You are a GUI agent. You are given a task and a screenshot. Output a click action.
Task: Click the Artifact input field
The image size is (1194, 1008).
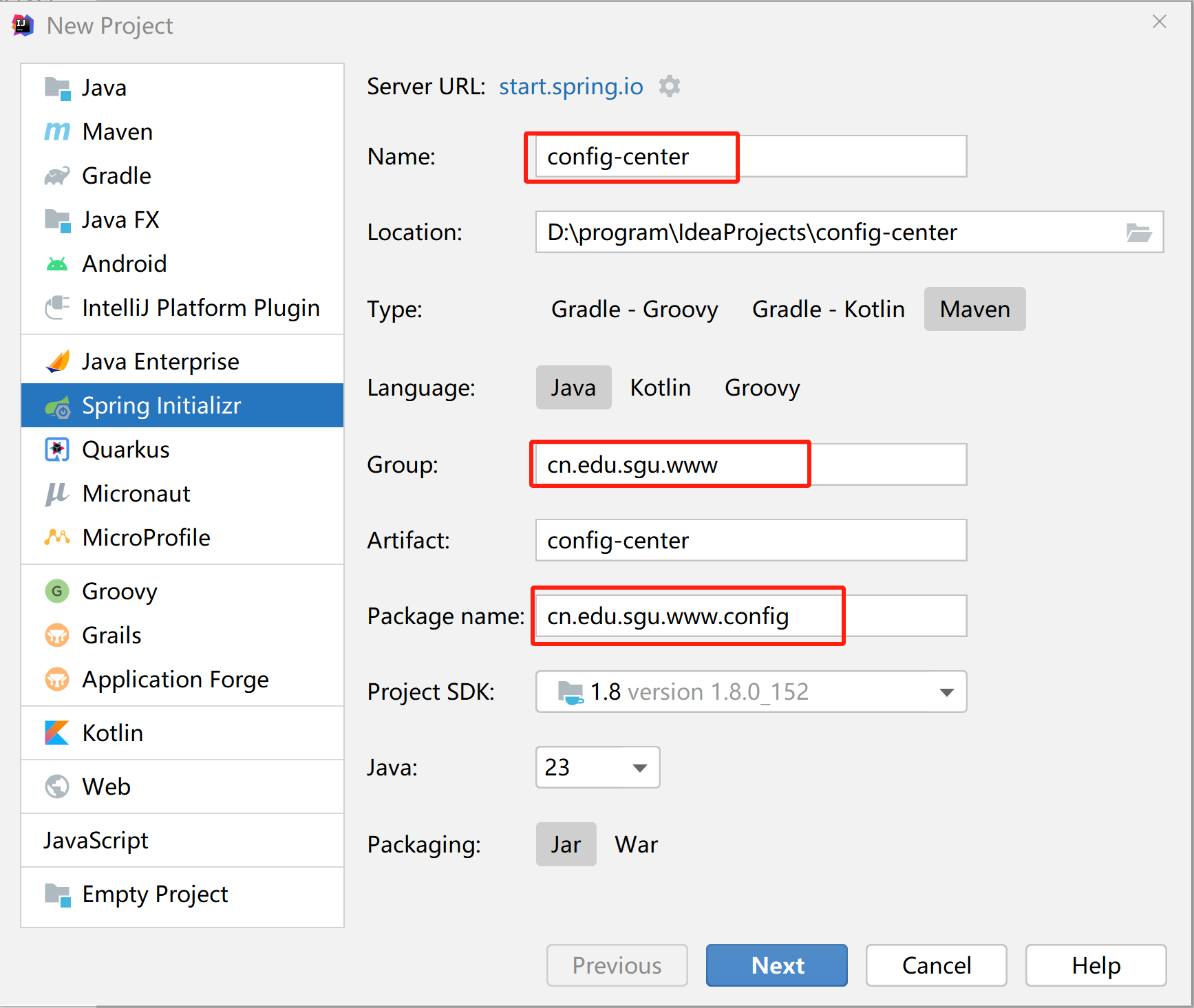tap(751, 540)
